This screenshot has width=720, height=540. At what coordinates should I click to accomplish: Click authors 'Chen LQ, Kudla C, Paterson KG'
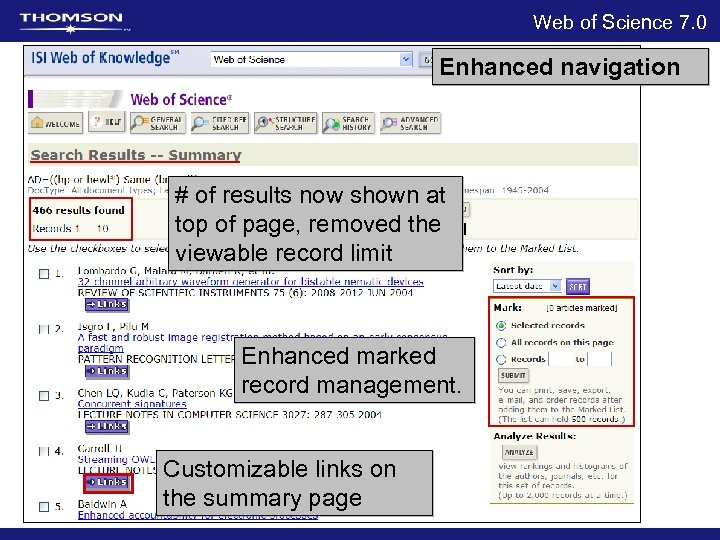click(x=155, y=394)
